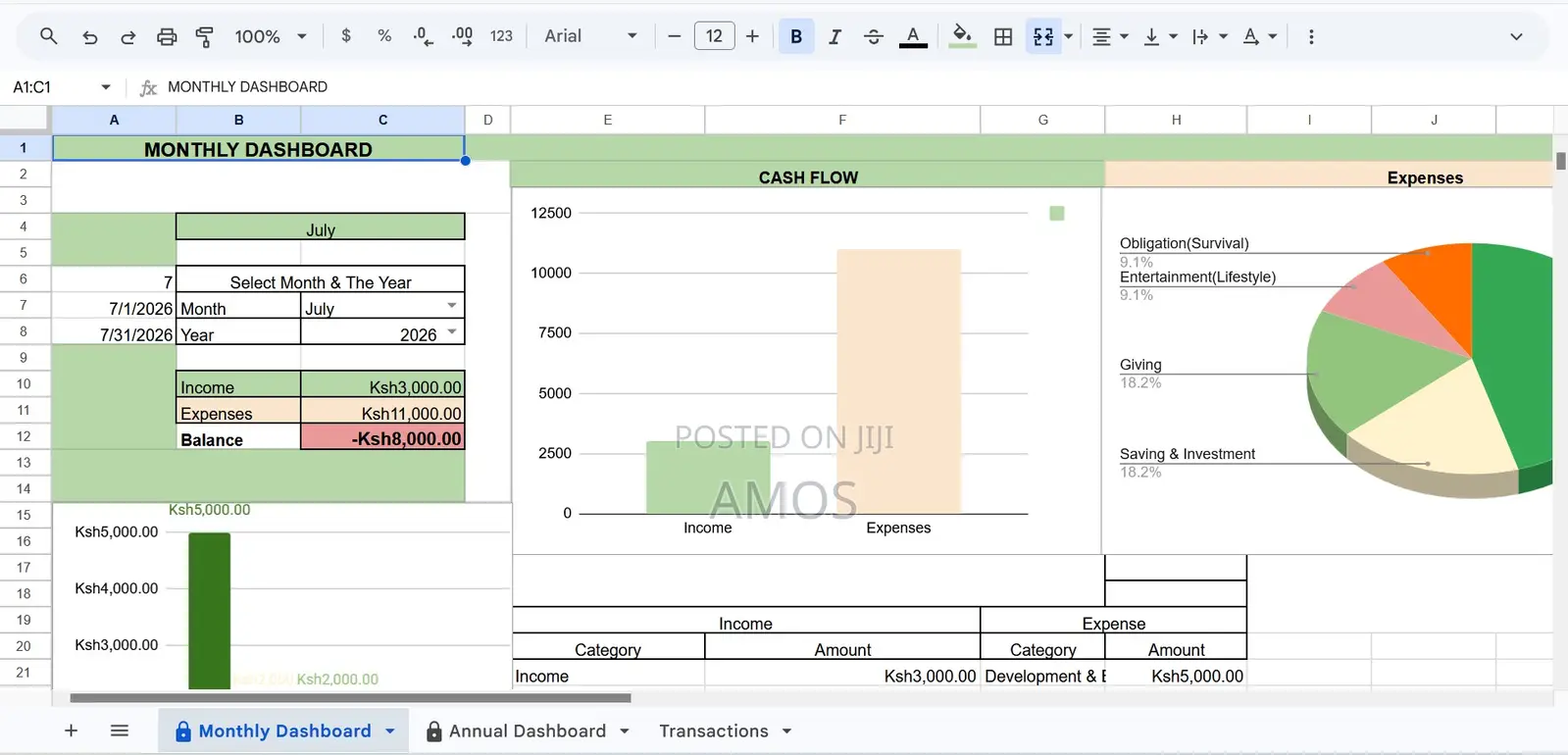Open Annual Dashboard tab menu arrow

[625, 730]
